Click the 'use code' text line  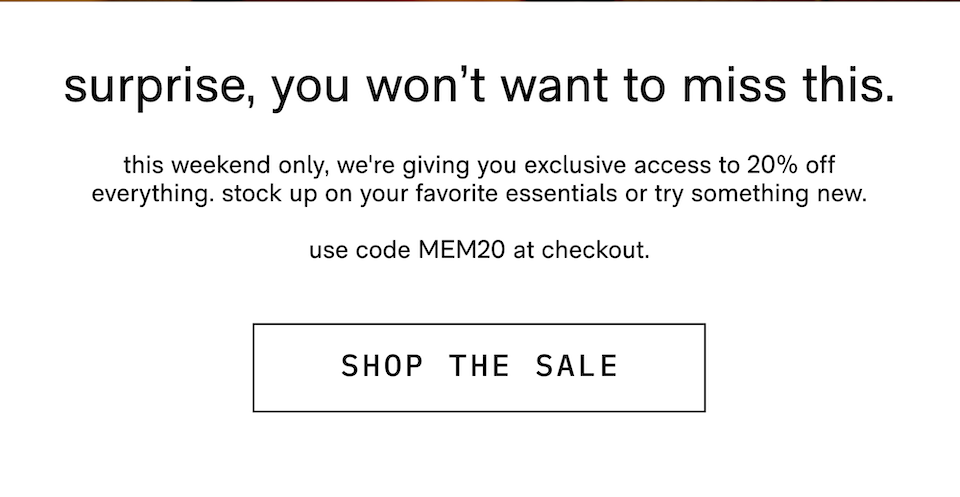coord(479,250)
